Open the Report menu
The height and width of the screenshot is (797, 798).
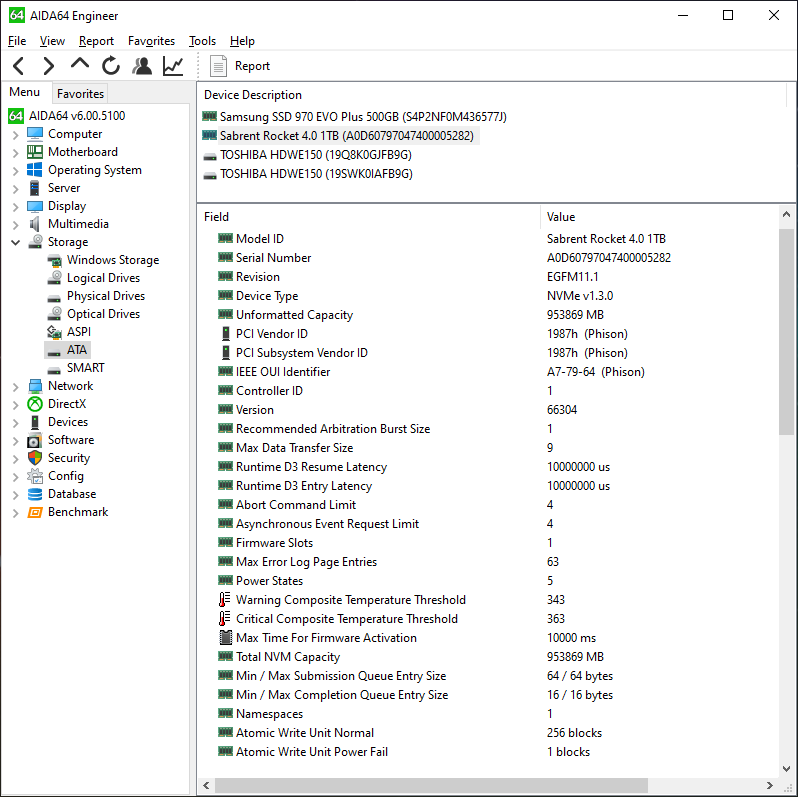[96, 41]
